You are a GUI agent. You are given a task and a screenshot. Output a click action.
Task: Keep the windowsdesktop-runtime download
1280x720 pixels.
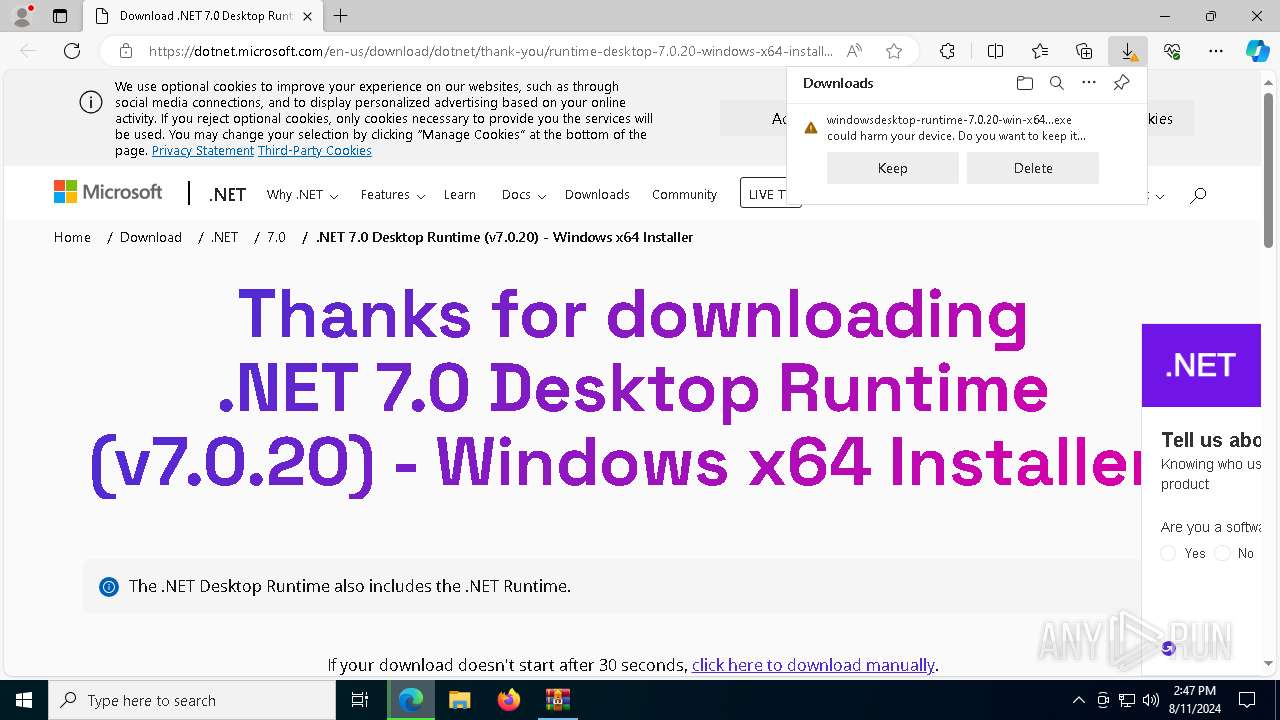[893, 168]
